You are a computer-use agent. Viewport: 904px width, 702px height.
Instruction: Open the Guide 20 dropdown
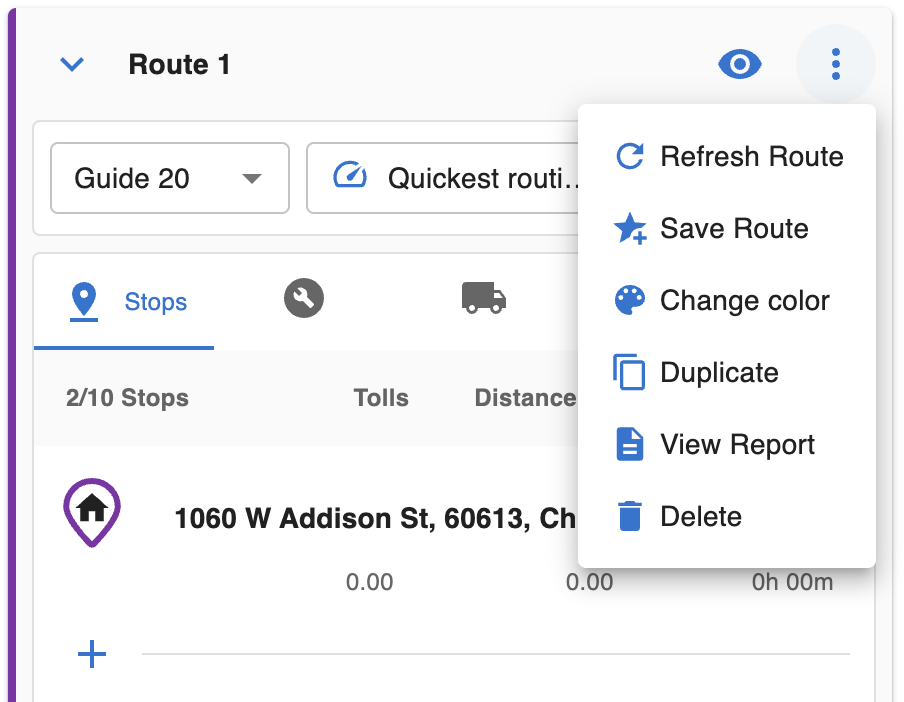[170, 178]
